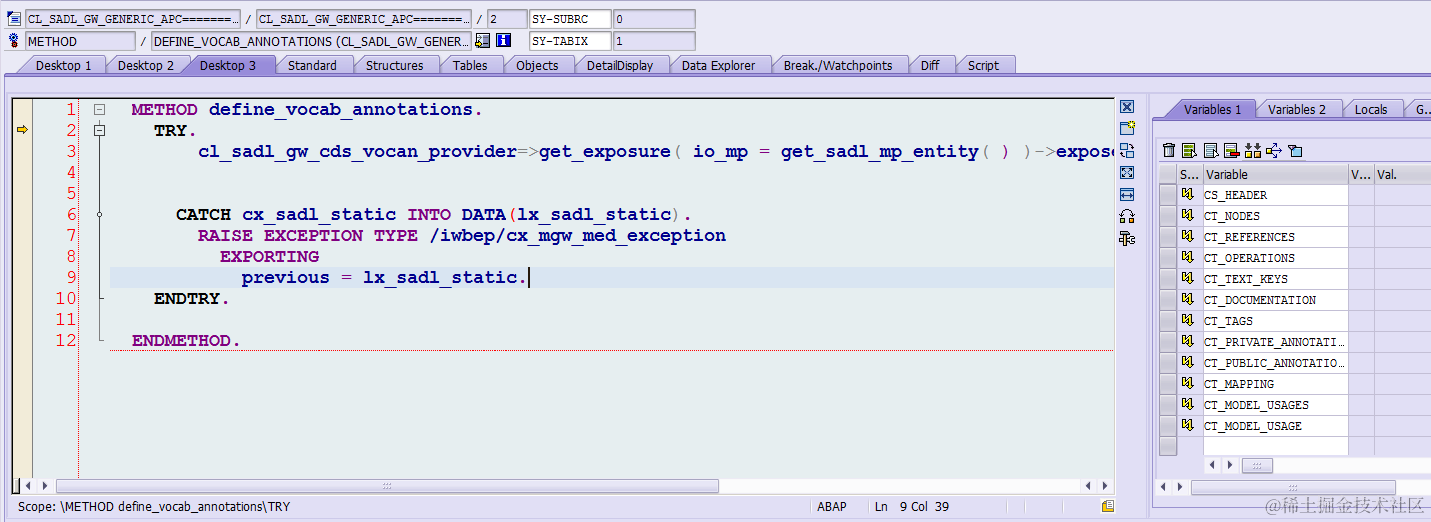Select the CT_REFERENCES row selector button
The image size is (1431, 522).
[1168, 237]
